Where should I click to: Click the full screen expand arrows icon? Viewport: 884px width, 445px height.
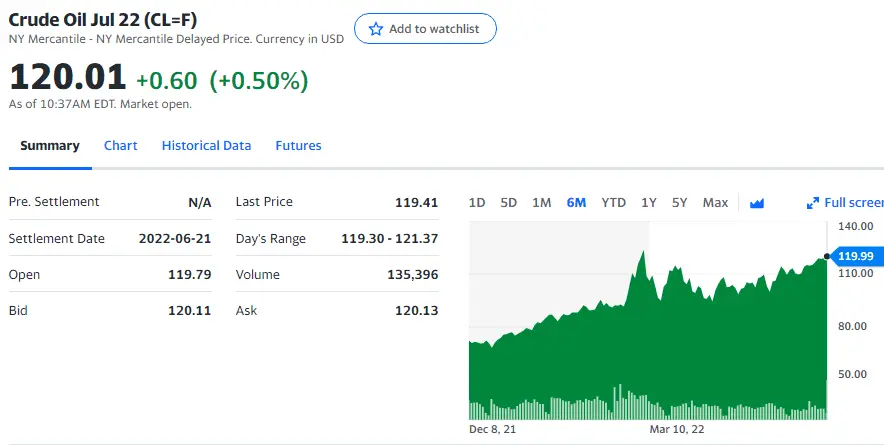click(x=813, y=203)
